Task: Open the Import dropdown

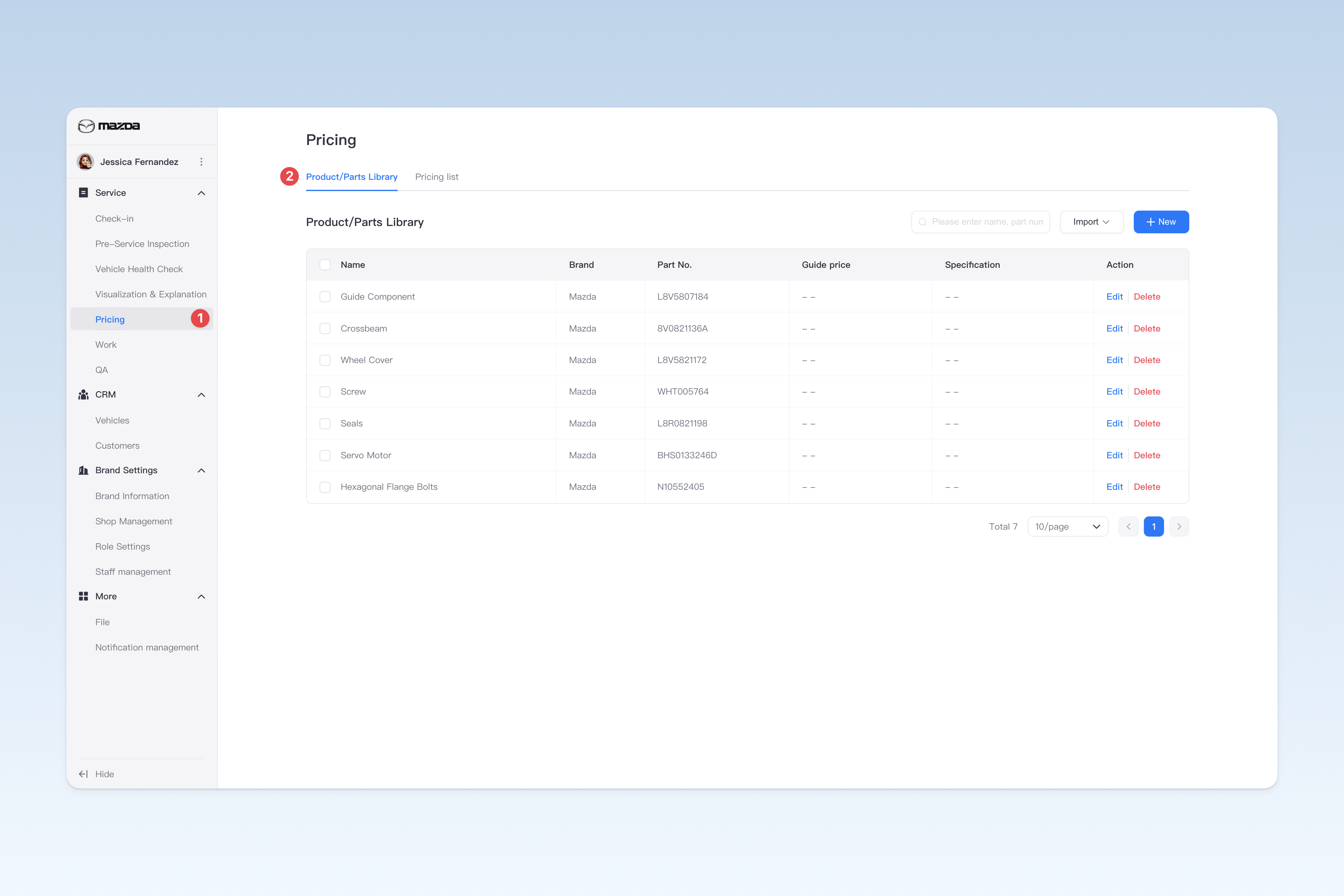Action: coord(1091,222)
